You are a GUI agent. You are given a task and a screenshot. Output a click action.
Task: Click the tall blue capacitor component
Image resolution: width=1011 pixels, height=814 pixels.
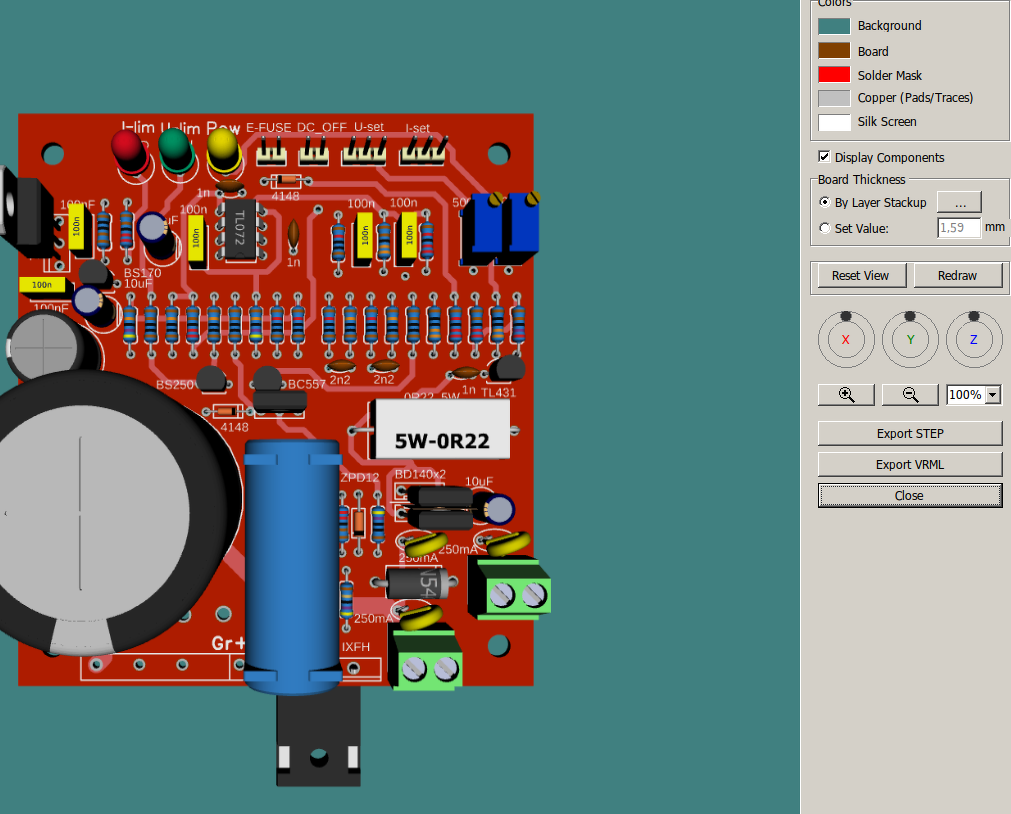pyautogui.click(x=292, y=566)
